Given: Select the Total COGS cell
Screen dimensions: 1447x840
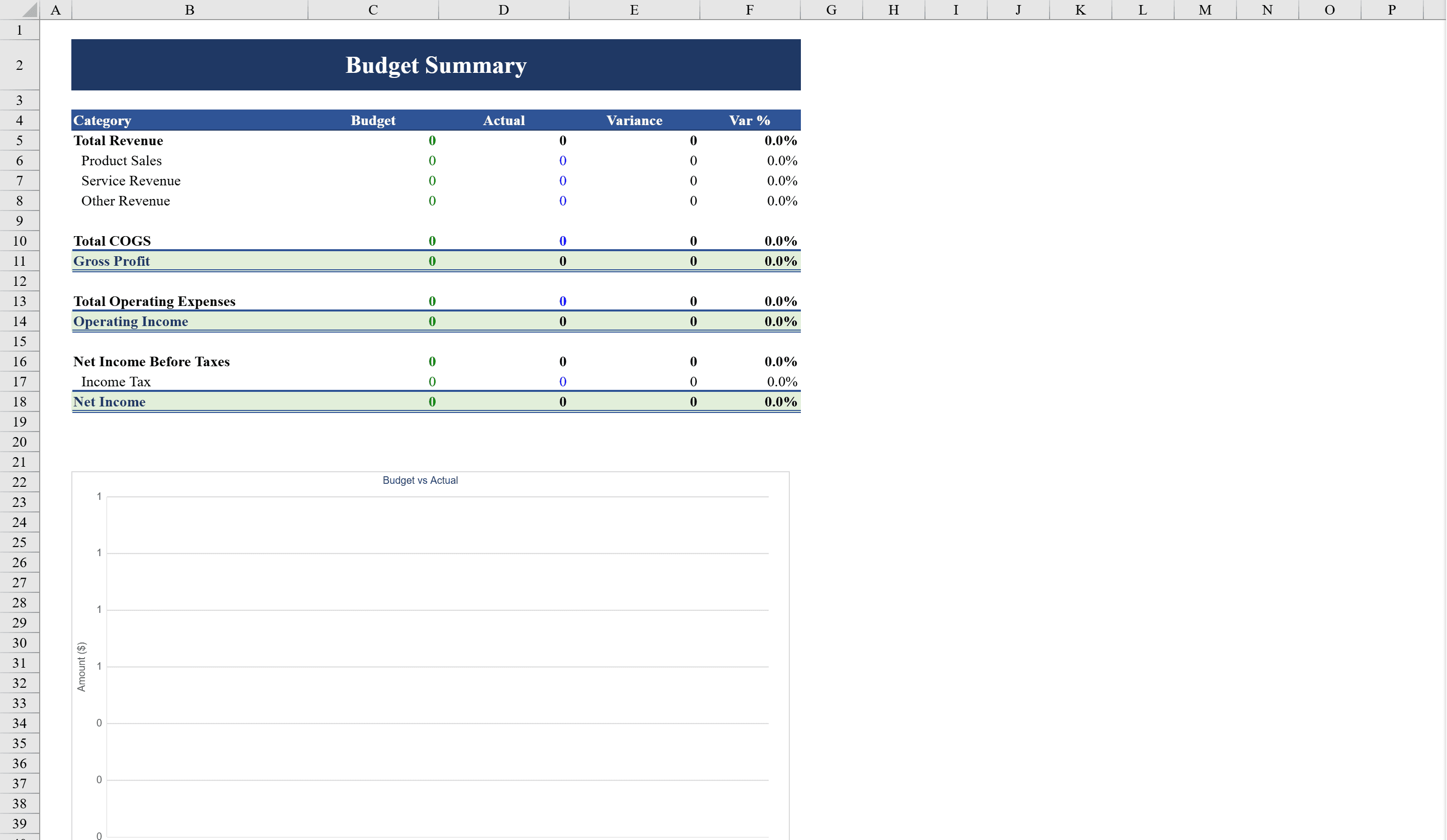Looking at the screenshot, I should (112, 241).
